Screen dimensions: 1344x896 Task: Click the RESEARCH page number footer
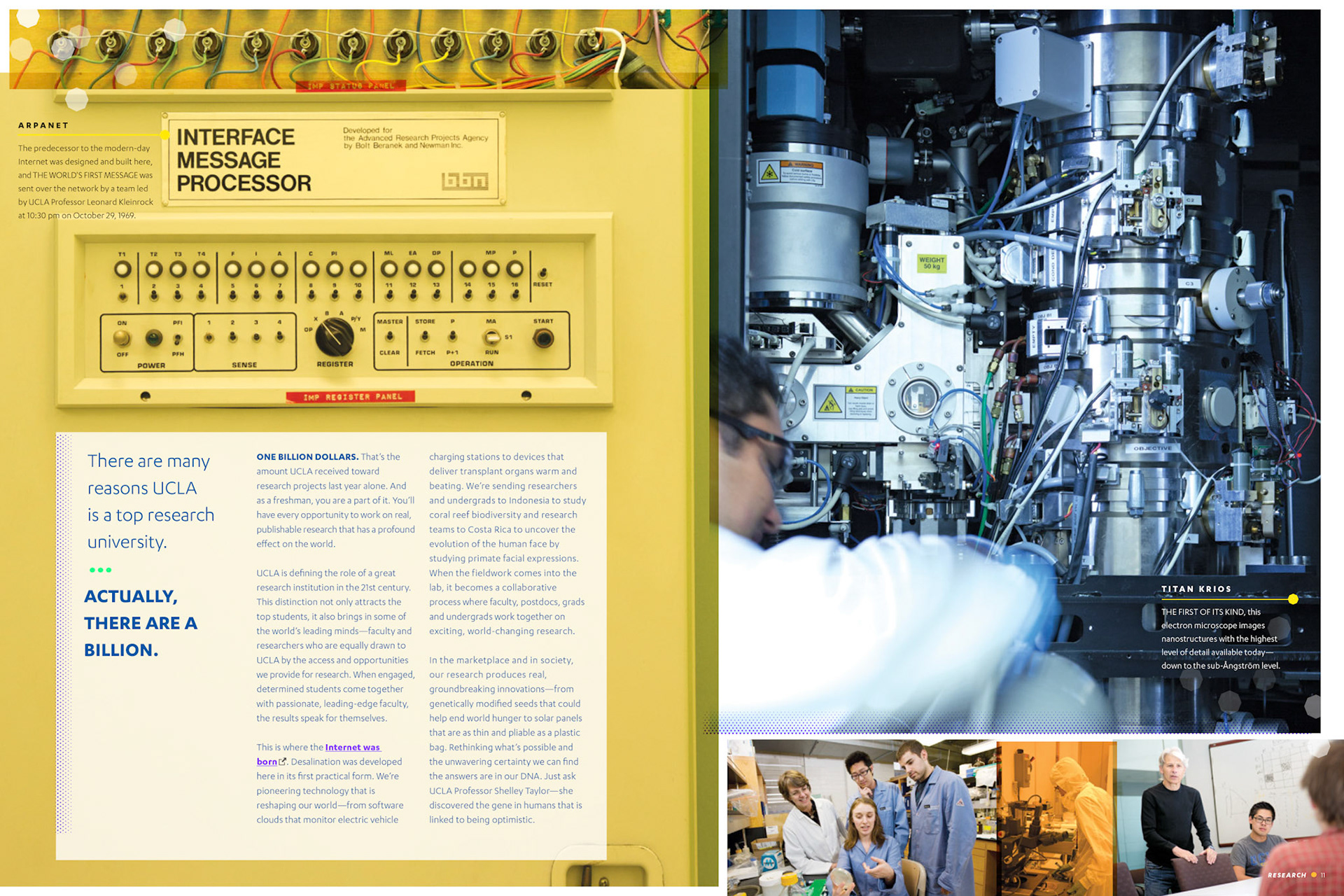pyautogui.click(x=1294, y=875)
